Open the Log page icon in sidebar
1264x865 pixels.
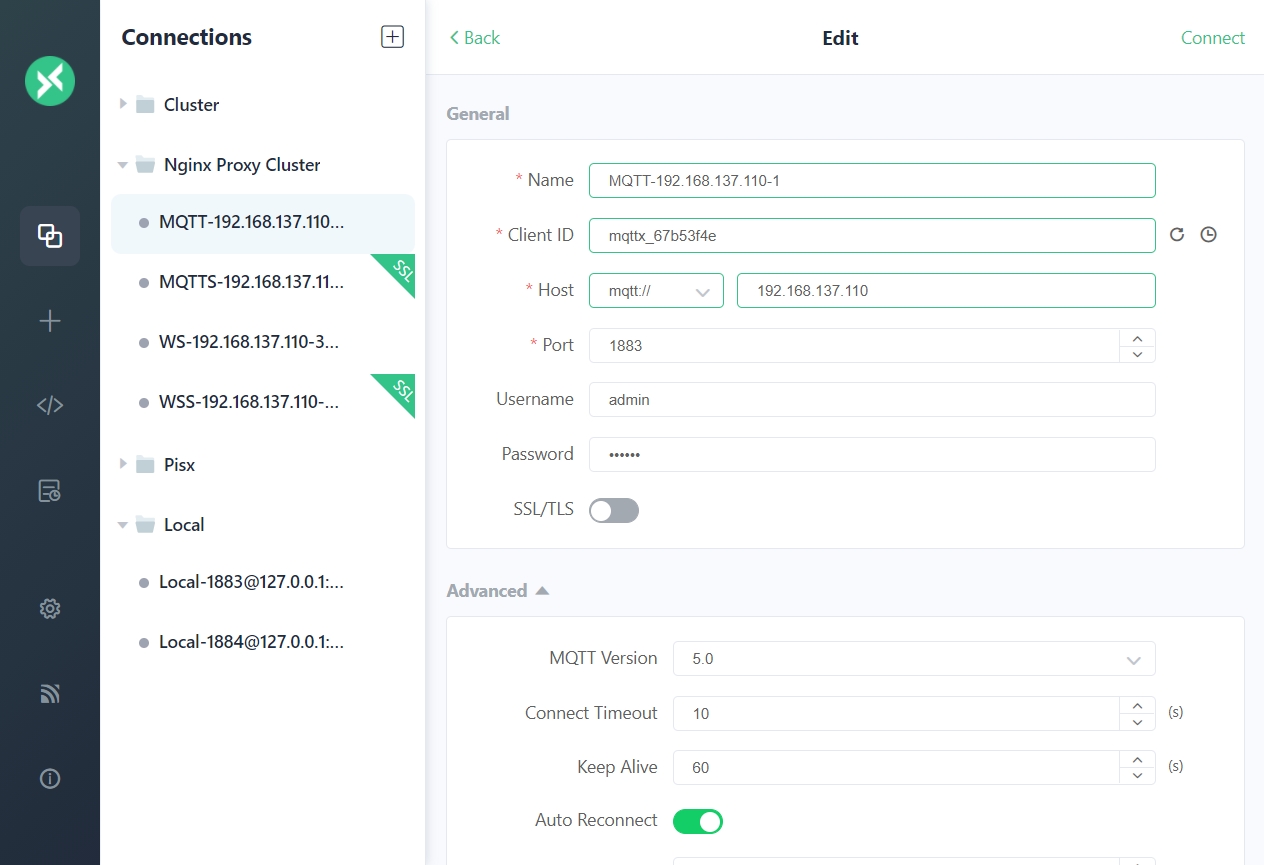50,491
